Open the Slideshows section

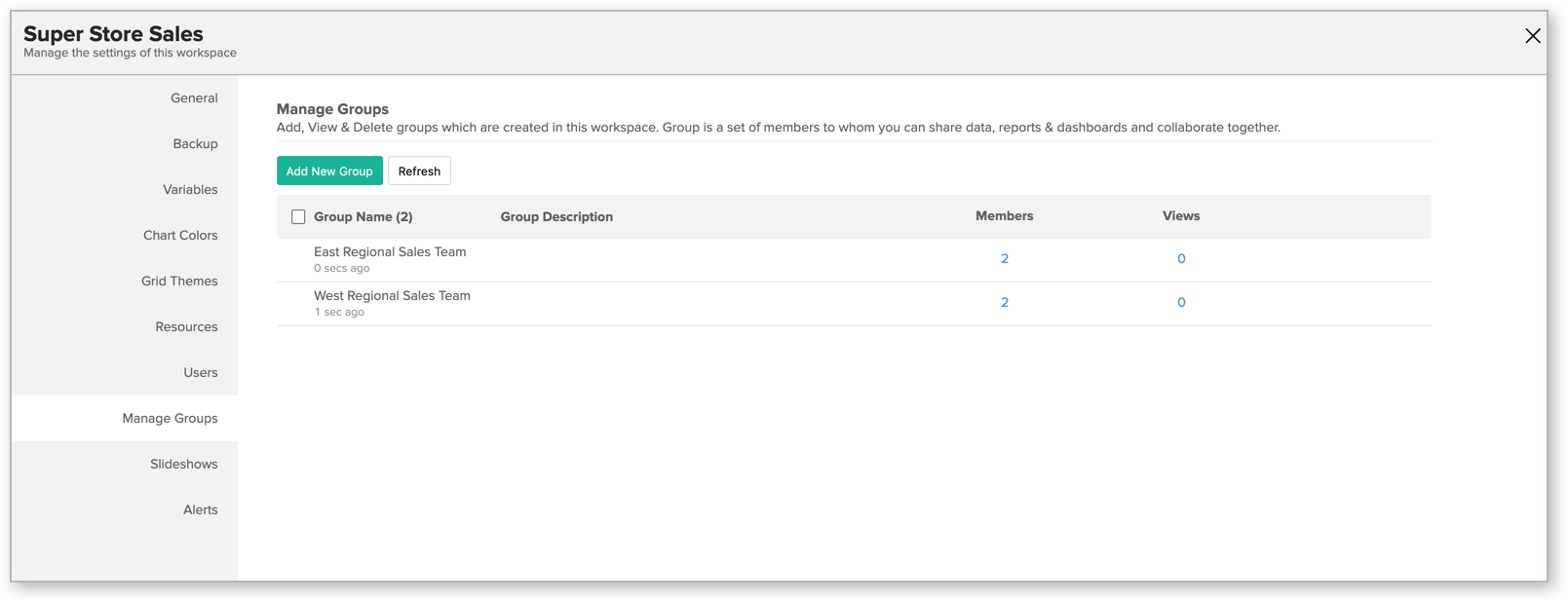tap(183, 465)
